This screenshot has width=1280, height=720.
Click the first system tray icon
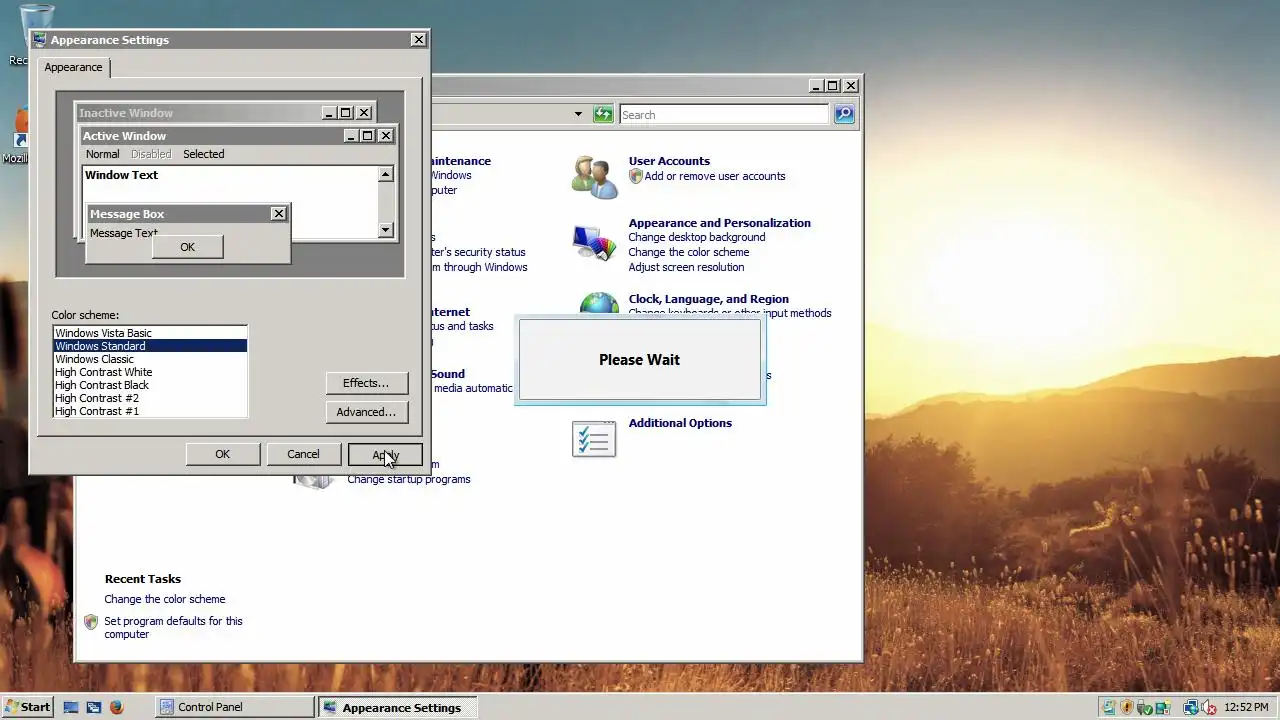pos(1109,707)
